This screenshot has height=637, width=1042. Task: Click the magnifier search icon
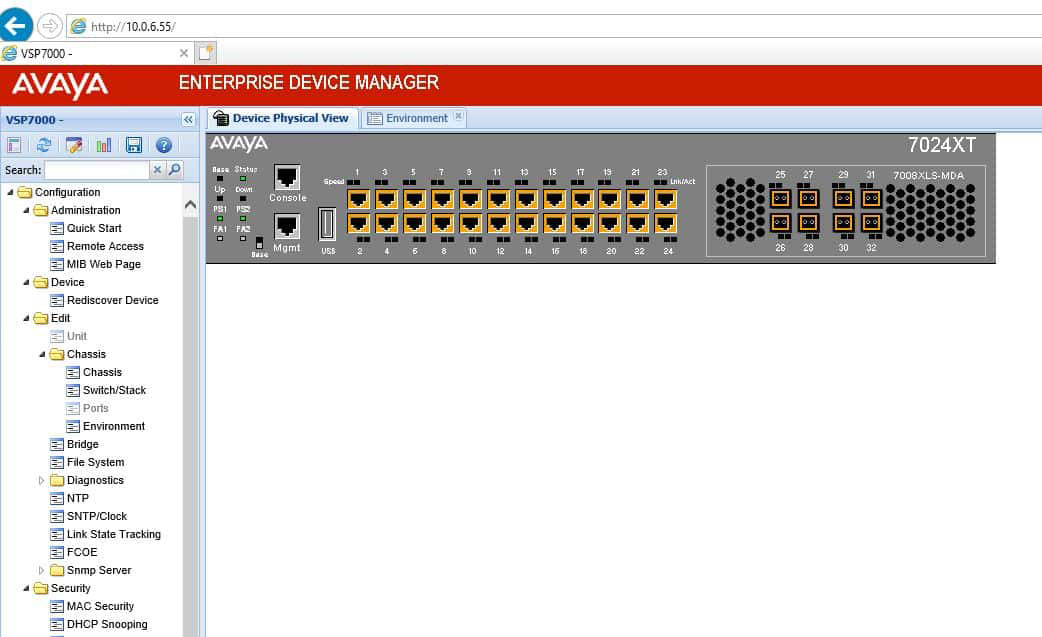pyautogui.click(x=175, y=170)
